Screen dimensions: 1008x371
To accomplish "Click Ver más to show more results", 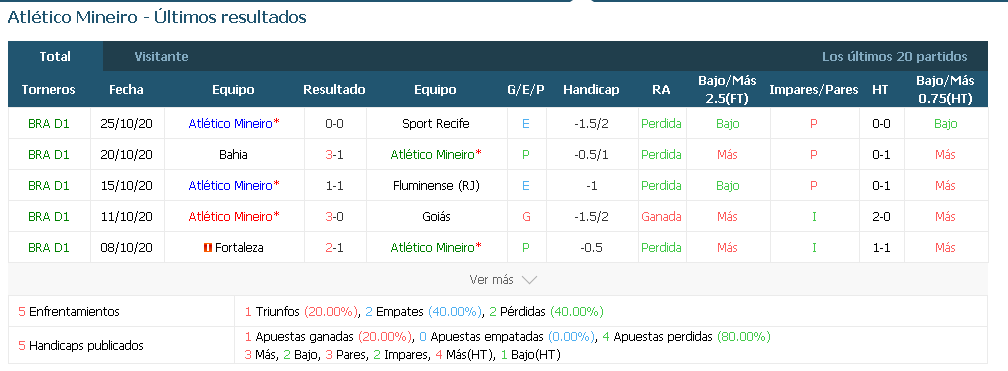I will [492, 280].
